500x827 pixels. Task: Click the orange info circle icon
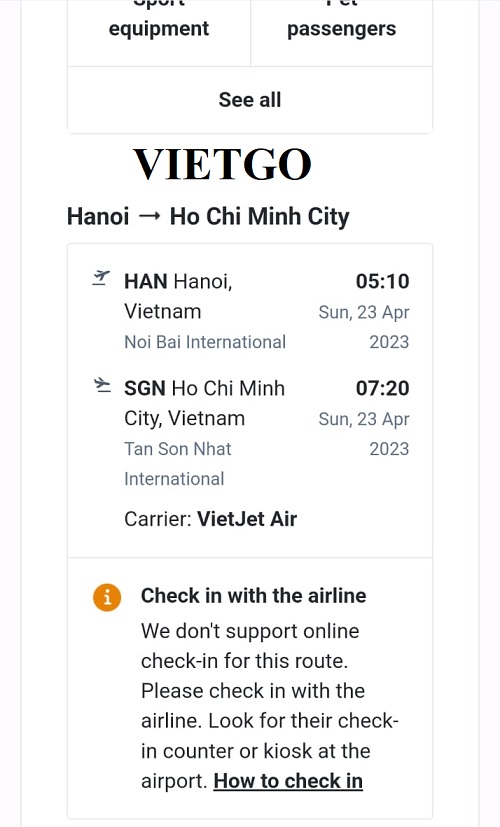(107, 598)
